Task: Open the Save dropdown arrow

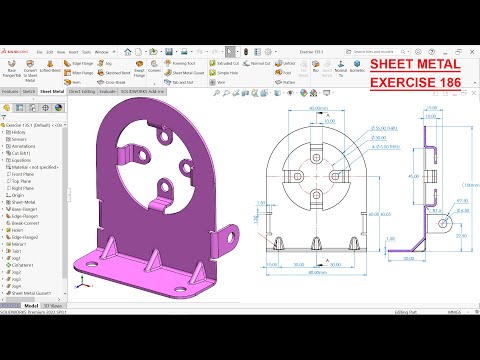Action: pos(175,52)
